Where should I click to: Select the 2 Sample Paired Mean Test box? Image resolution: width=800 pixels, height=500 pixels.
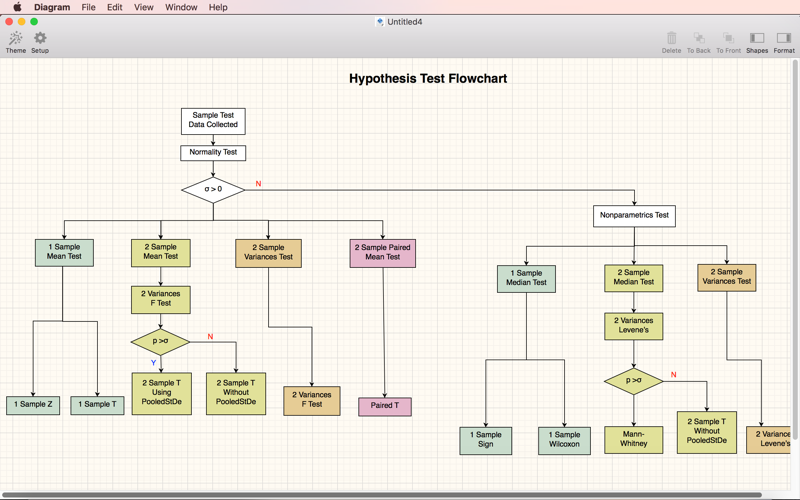tap(383, 253)
